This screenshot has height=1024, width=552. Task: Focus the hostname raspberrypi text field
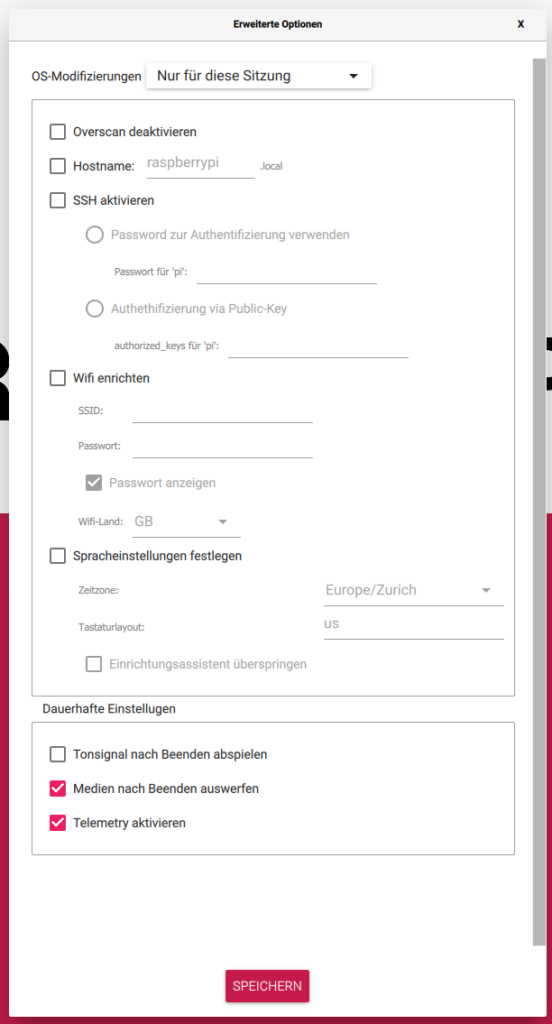(201, 164)
